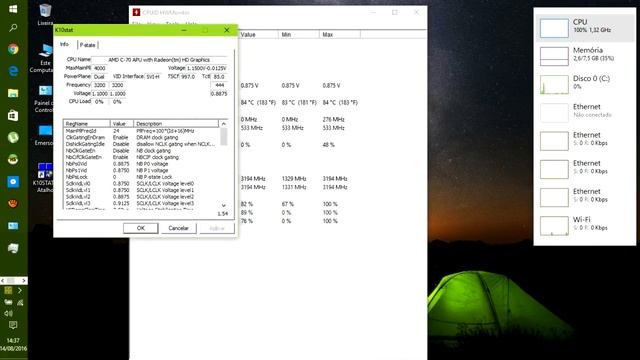Select the K10STAT Atalho desktop shortcut
Viewport: 640px width, 360px height.
pos(44,178)
